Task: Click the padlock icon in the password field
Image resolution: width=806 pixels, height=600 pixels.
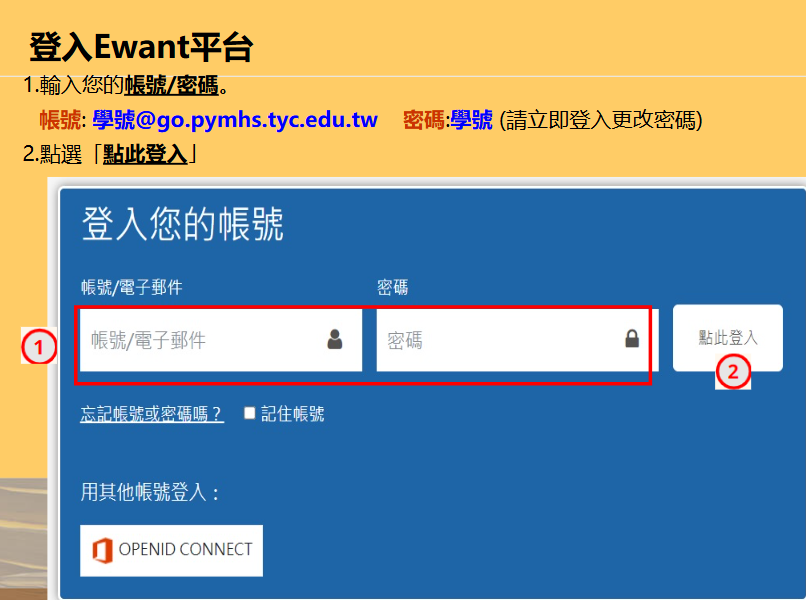Action: tap(632, 338)
